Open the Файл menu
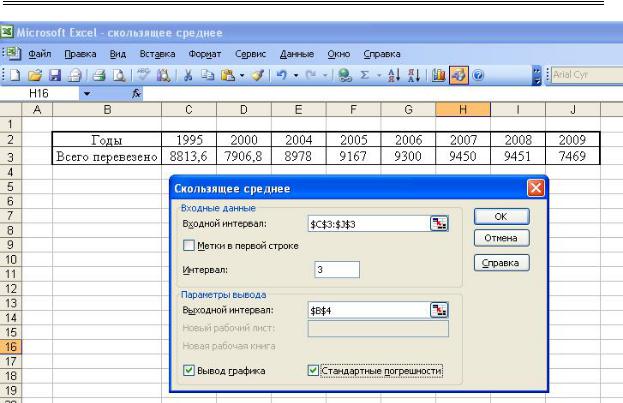The width and height of the screenshot is (623, 403). (x=40, y=54)
